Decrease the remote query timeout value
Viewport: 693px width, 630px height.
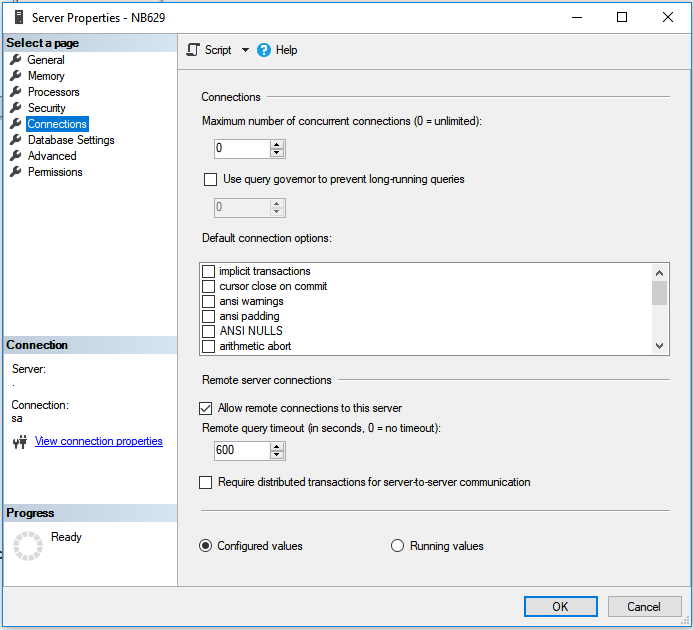click(x=277, y=455)
